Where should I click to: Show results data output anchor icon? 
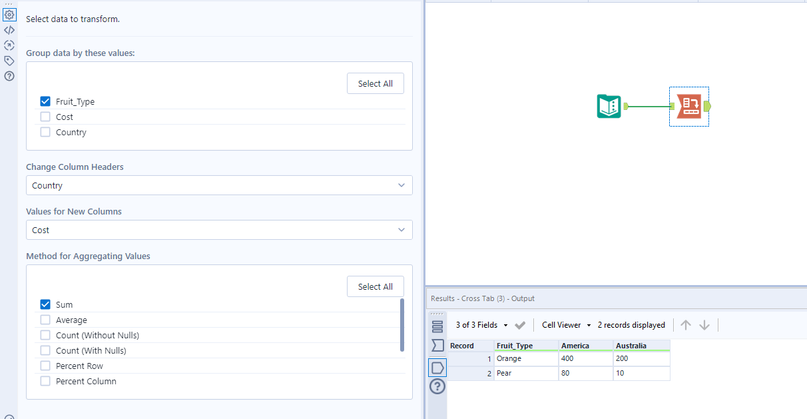[437, 368]
